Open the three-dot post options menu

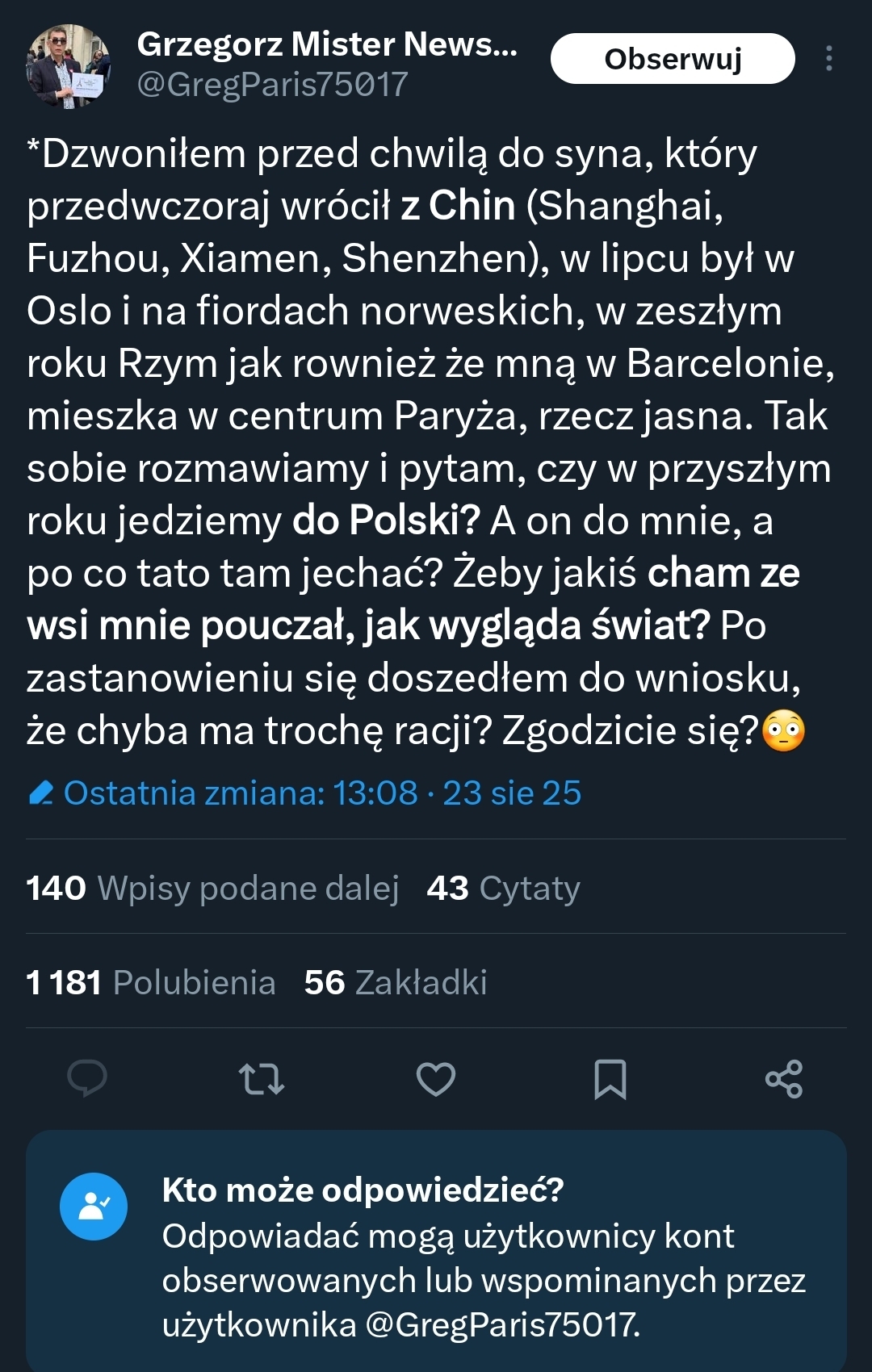click(x=829, y=59)
